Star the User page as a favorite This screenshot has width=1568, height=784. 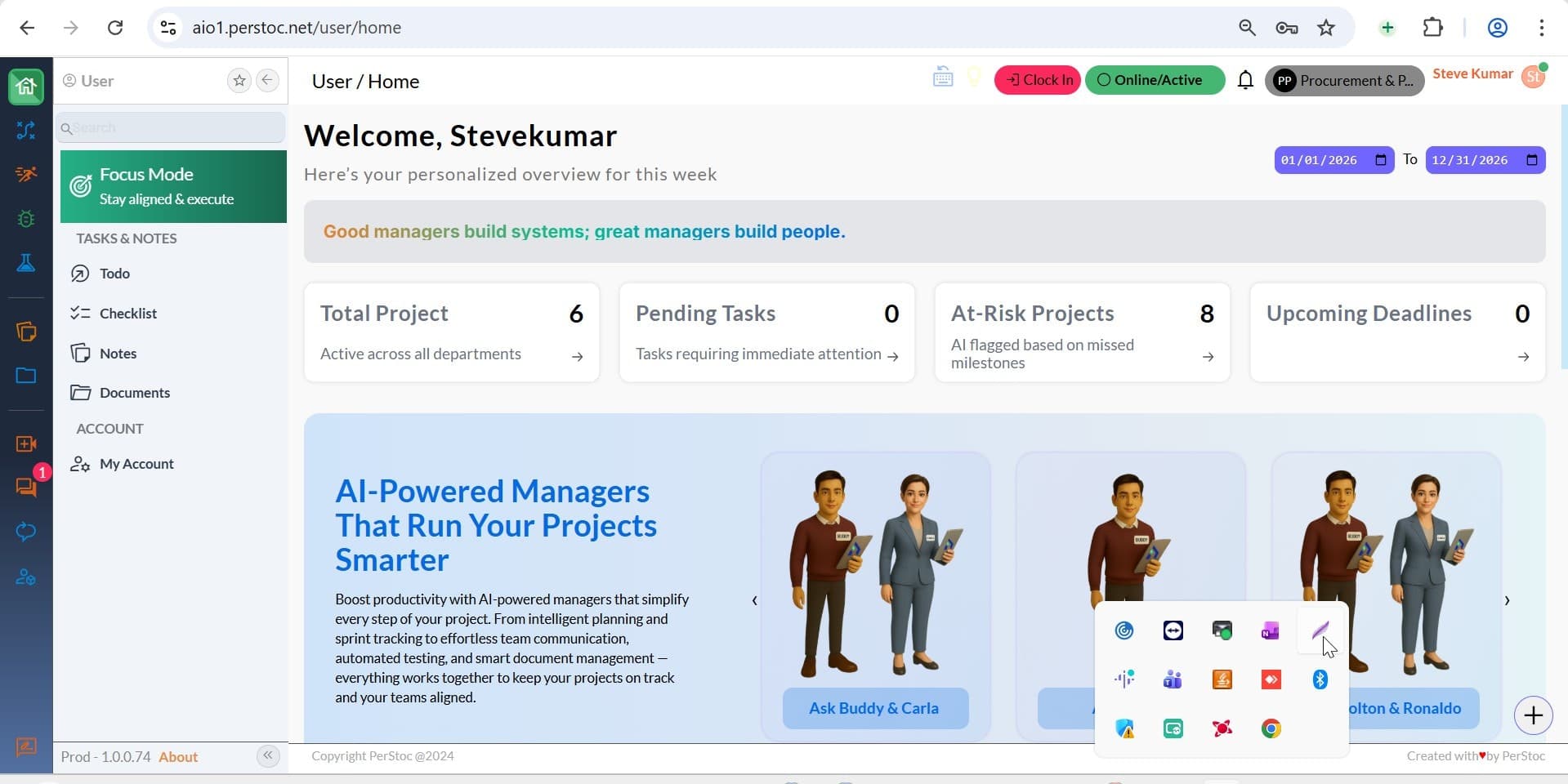(239, 80)
